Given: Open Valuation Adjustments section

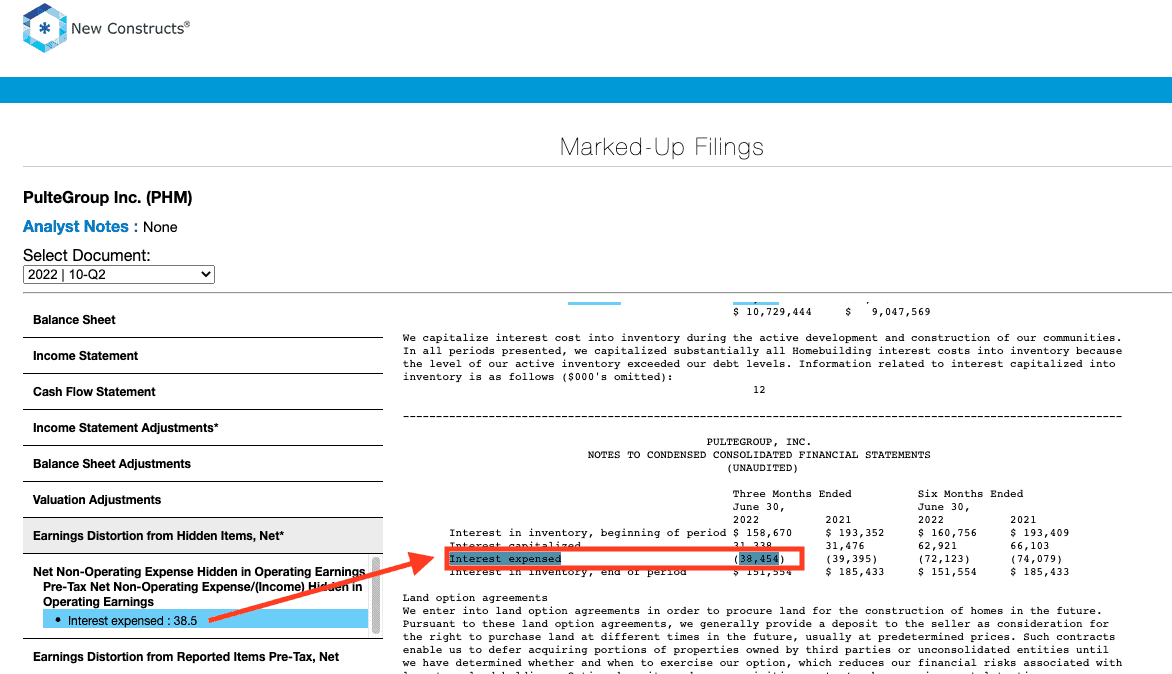Looking at the screenshot, I should [203, 499].
